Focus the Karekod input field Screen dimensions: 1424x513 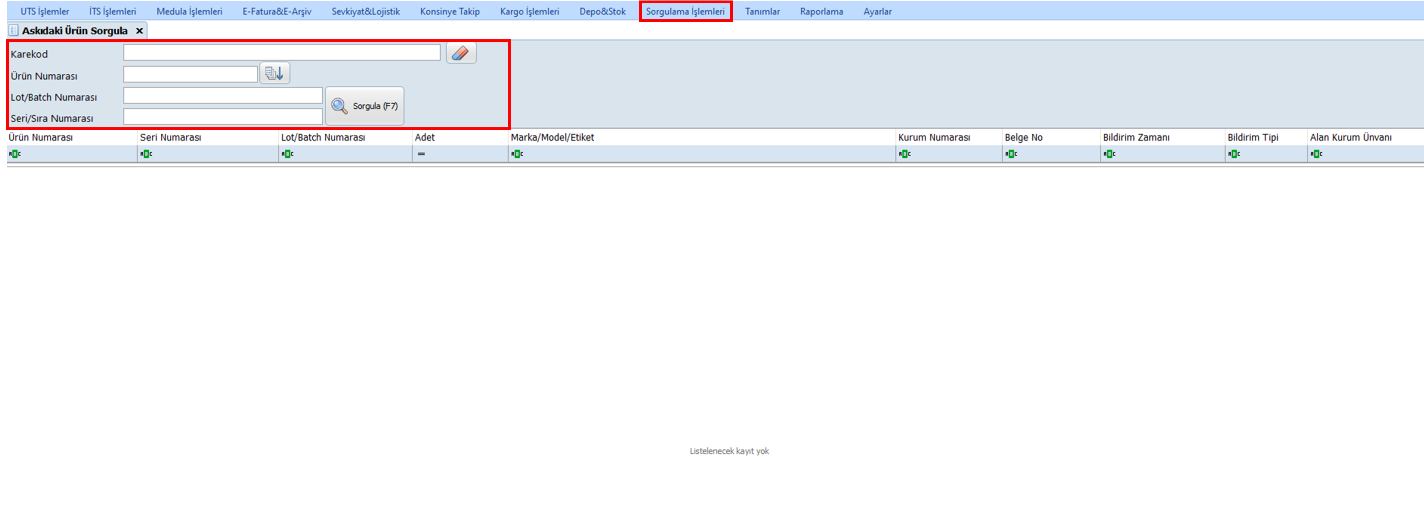click(x=281, y=53)
